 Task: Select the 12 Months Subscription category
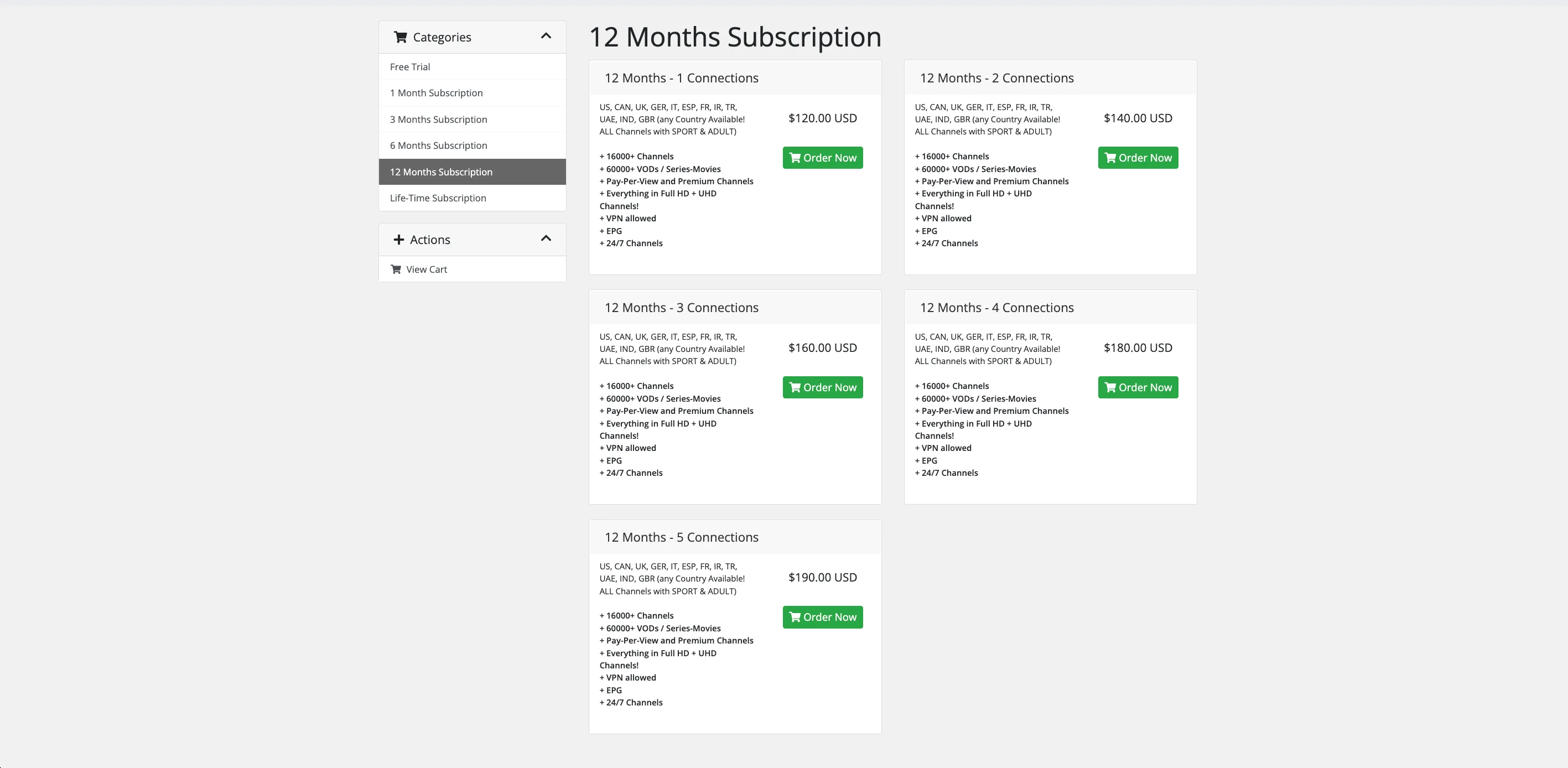441,172
